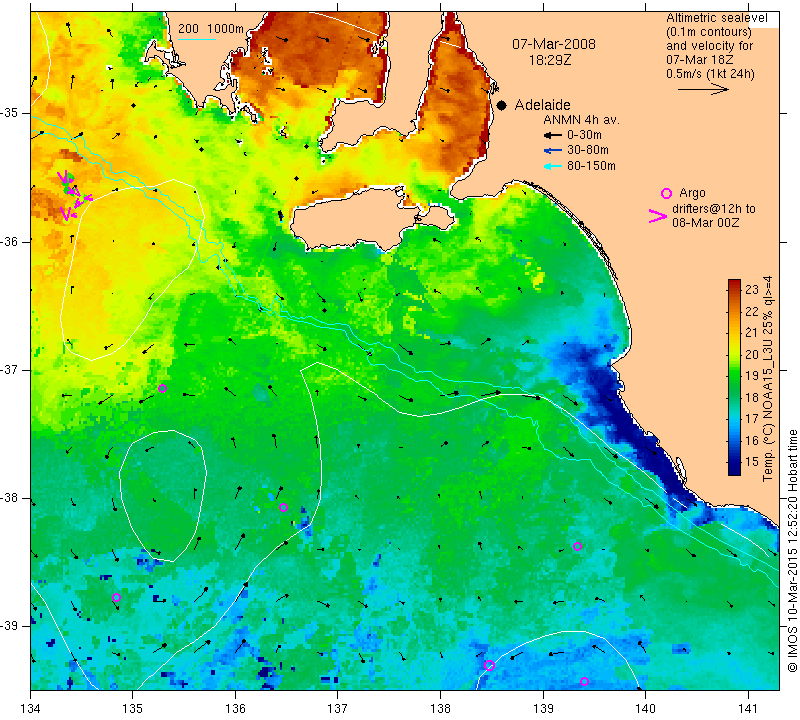This screenshot has width=800, height=720.
Task: Click the Argo float circle near 139.3E 38.4S
Action: [x=578, y=547]
